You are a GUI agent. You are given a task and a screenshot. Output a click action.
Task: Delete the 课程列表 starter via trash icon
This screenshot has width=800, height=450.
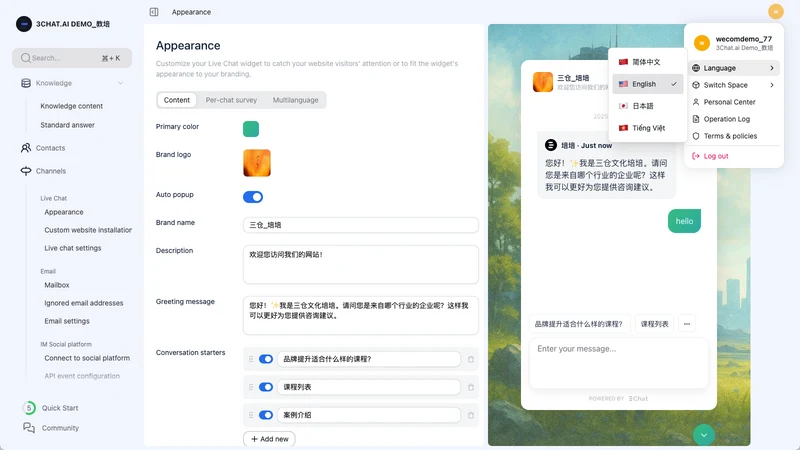tap(471, 387)
